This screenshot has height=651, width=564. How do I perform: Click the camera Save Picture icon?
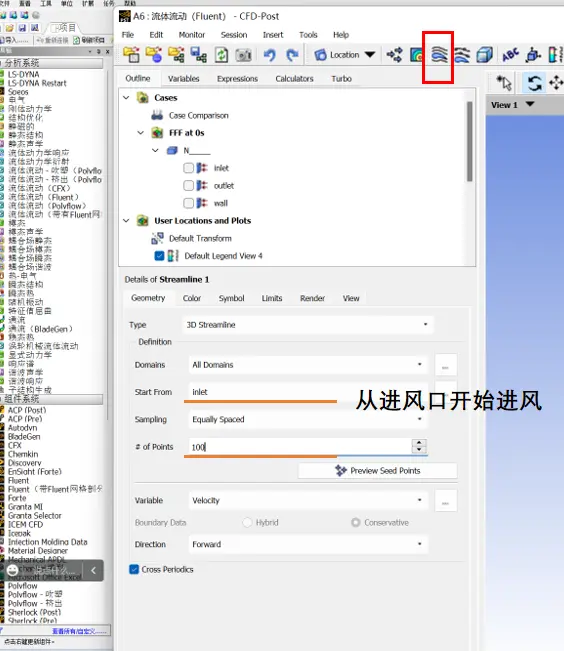point(244,55)
